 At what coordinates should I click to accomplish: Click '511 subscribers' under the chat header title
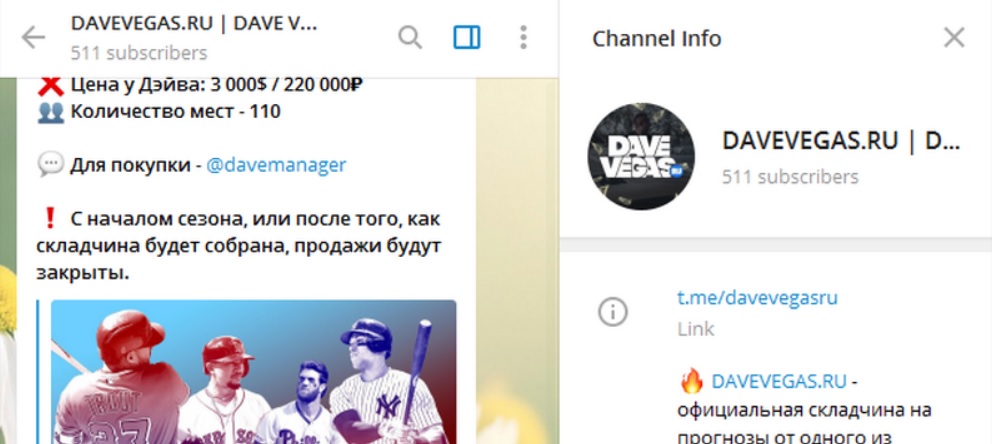pos(139,52)
